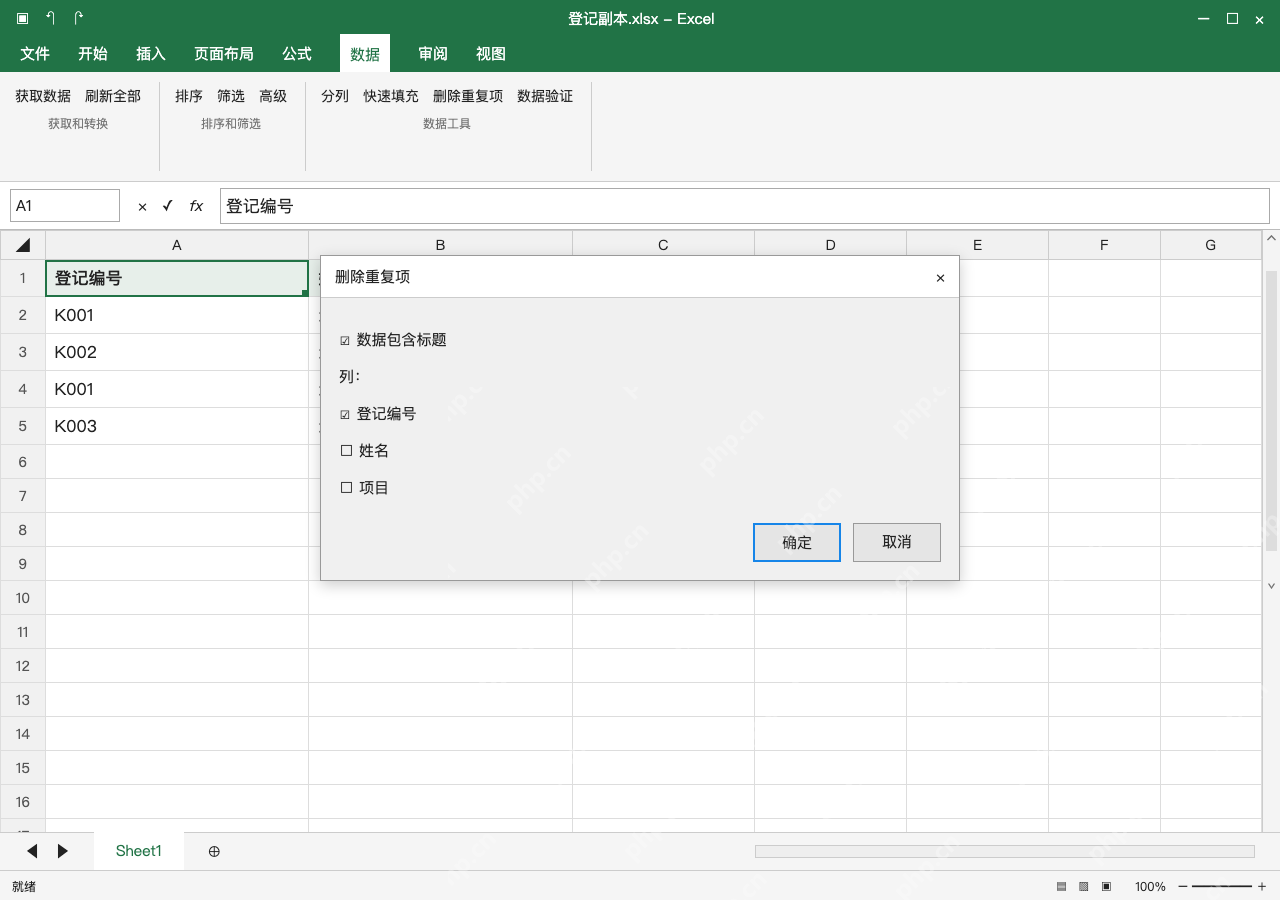Check the 姓名 column checkbox
The height and width of the screenshot is (900, 1280).
coord(346,451)
